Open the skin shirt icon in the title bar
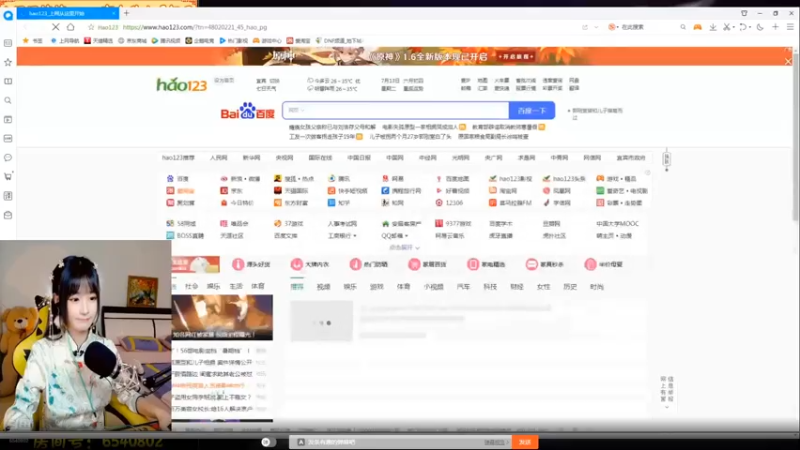 (x=744, y=13)
